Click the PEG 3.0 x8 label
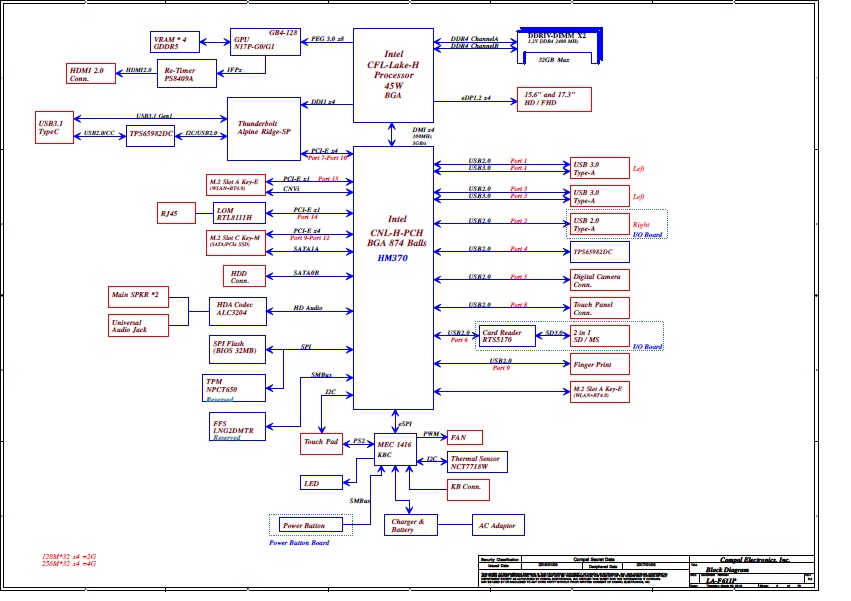The height and width of the screenshot is (601, 851). [327, 39]
